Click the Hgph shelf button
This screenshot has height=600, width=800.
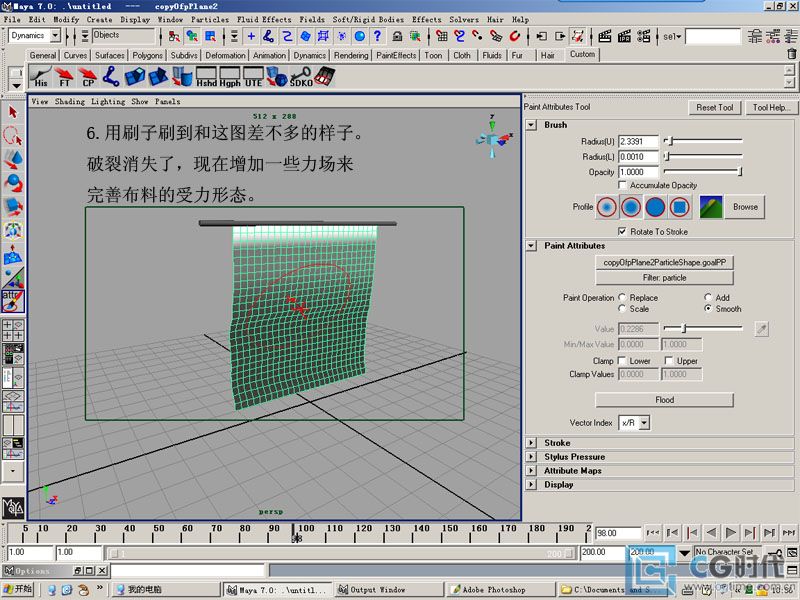click(x=230, y=77)
